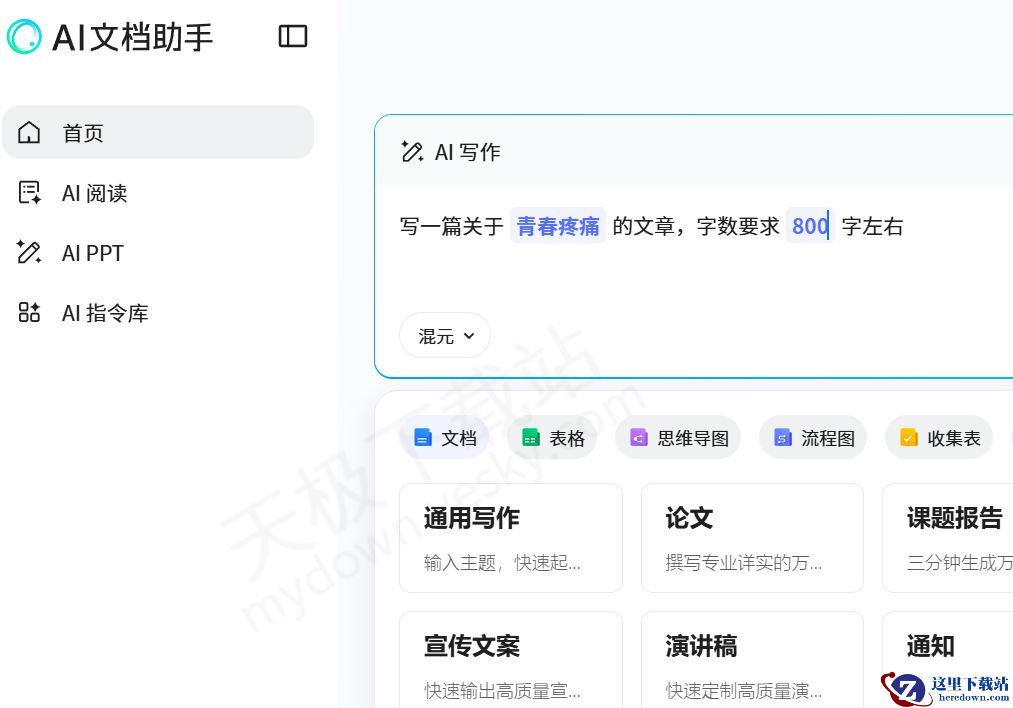This screenshot has width=1013, height=708.
Task: Click the AI 指令库 grid icon
Action: coord(29,313)
